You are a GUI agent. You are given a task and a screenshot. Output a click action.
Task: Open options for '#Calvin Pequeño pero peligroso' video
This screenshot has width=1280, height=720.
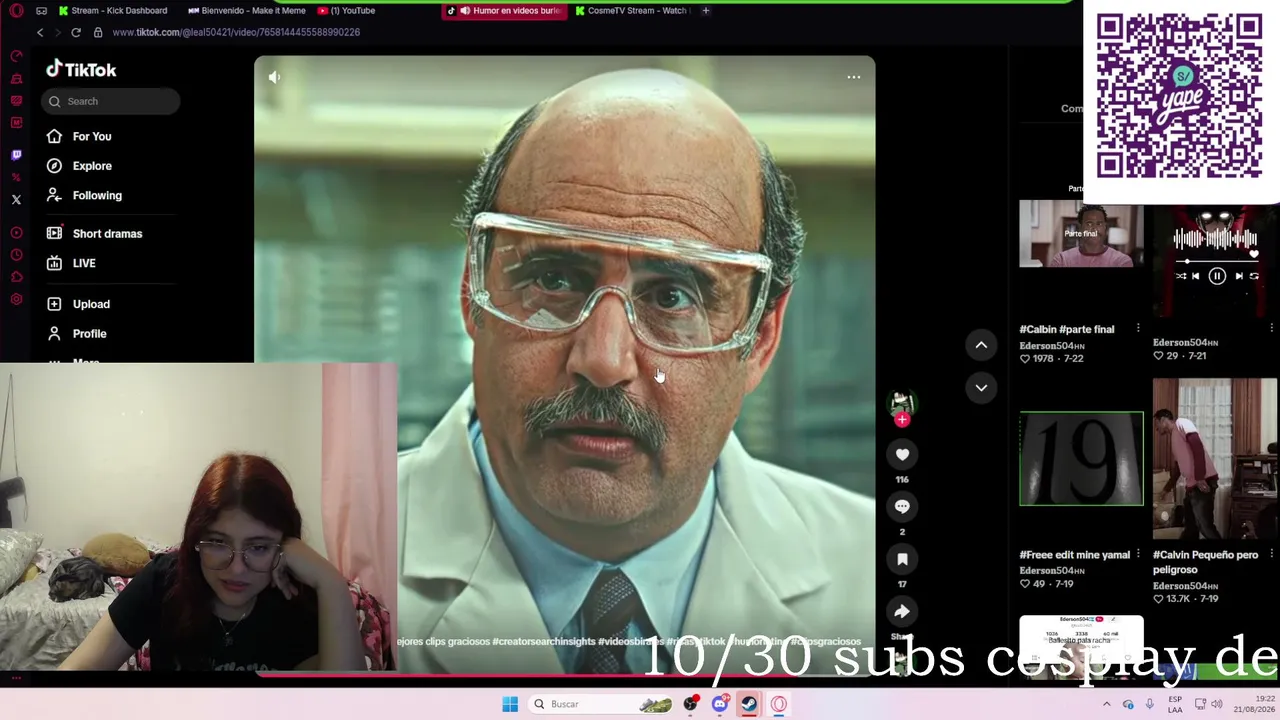coord(1271,554)
